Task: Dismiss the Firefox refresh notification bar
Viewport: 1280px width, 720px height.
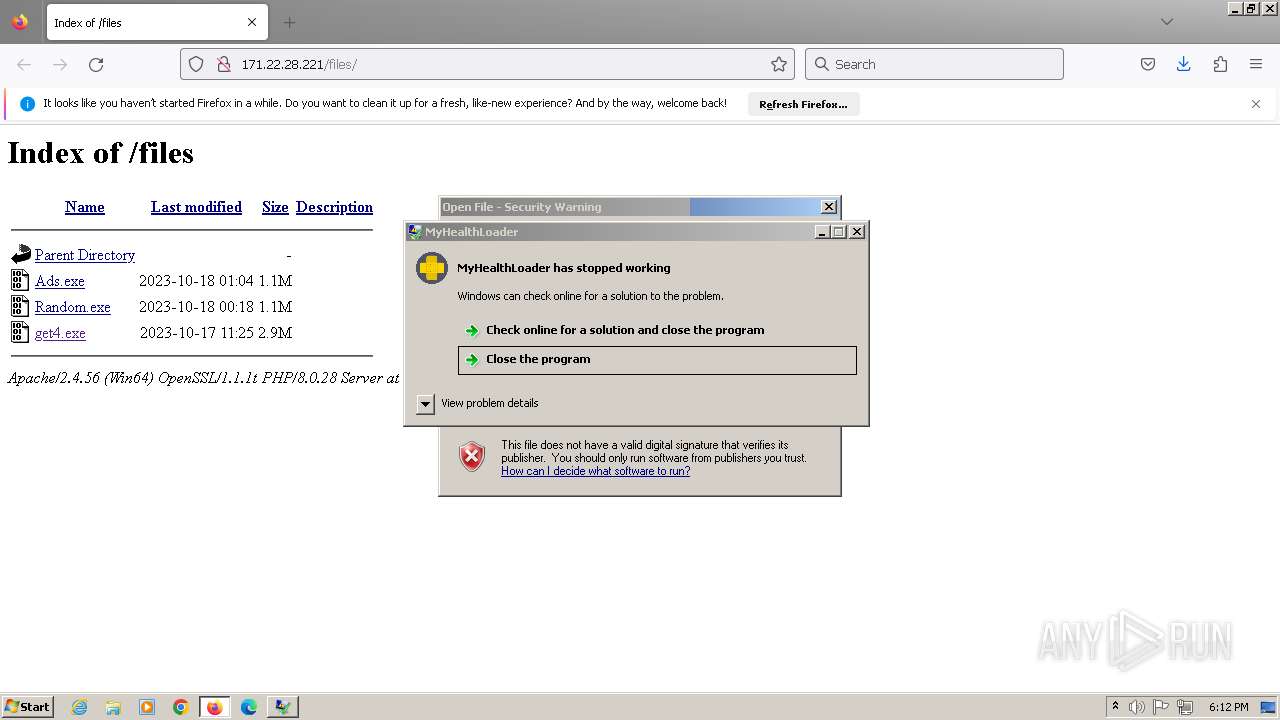Action: pyautogui.click(x=1256, y=104)
